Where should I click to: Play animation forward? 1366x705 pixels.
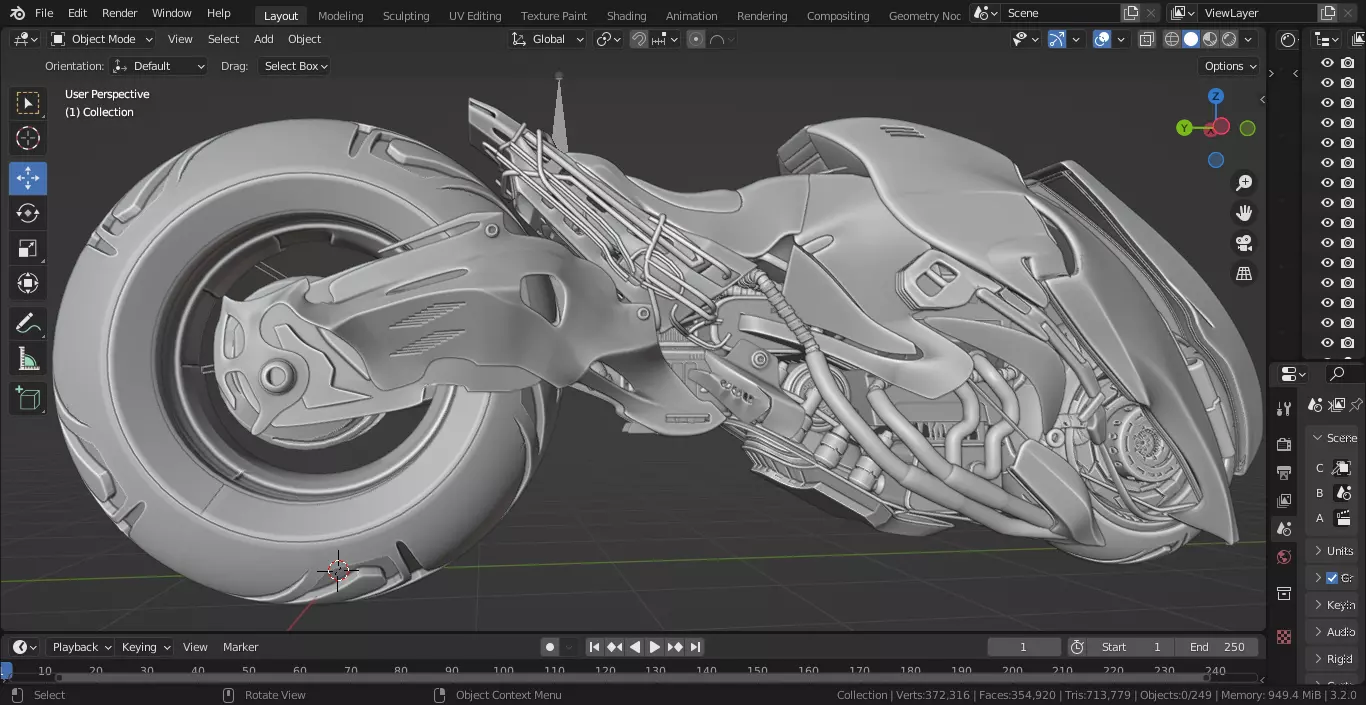[x=655, y=647]
